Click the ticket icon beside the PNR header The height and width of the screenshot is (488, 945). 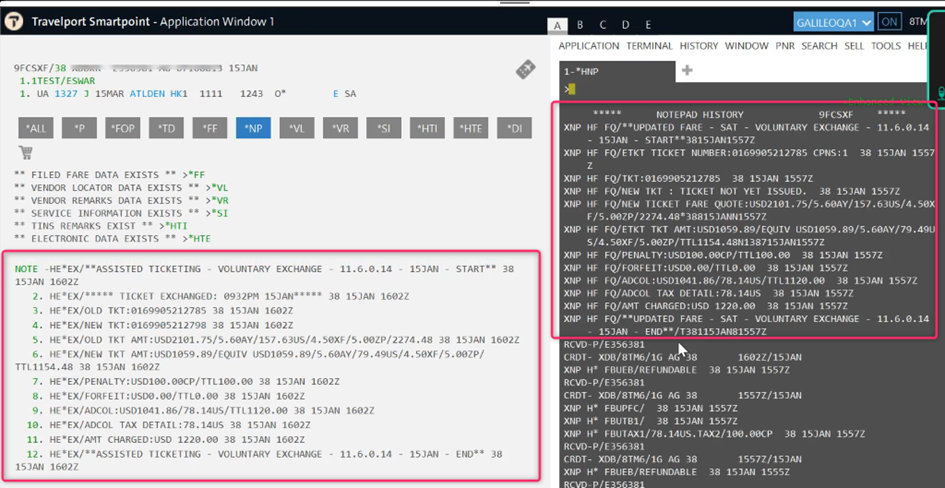point(525,70)
